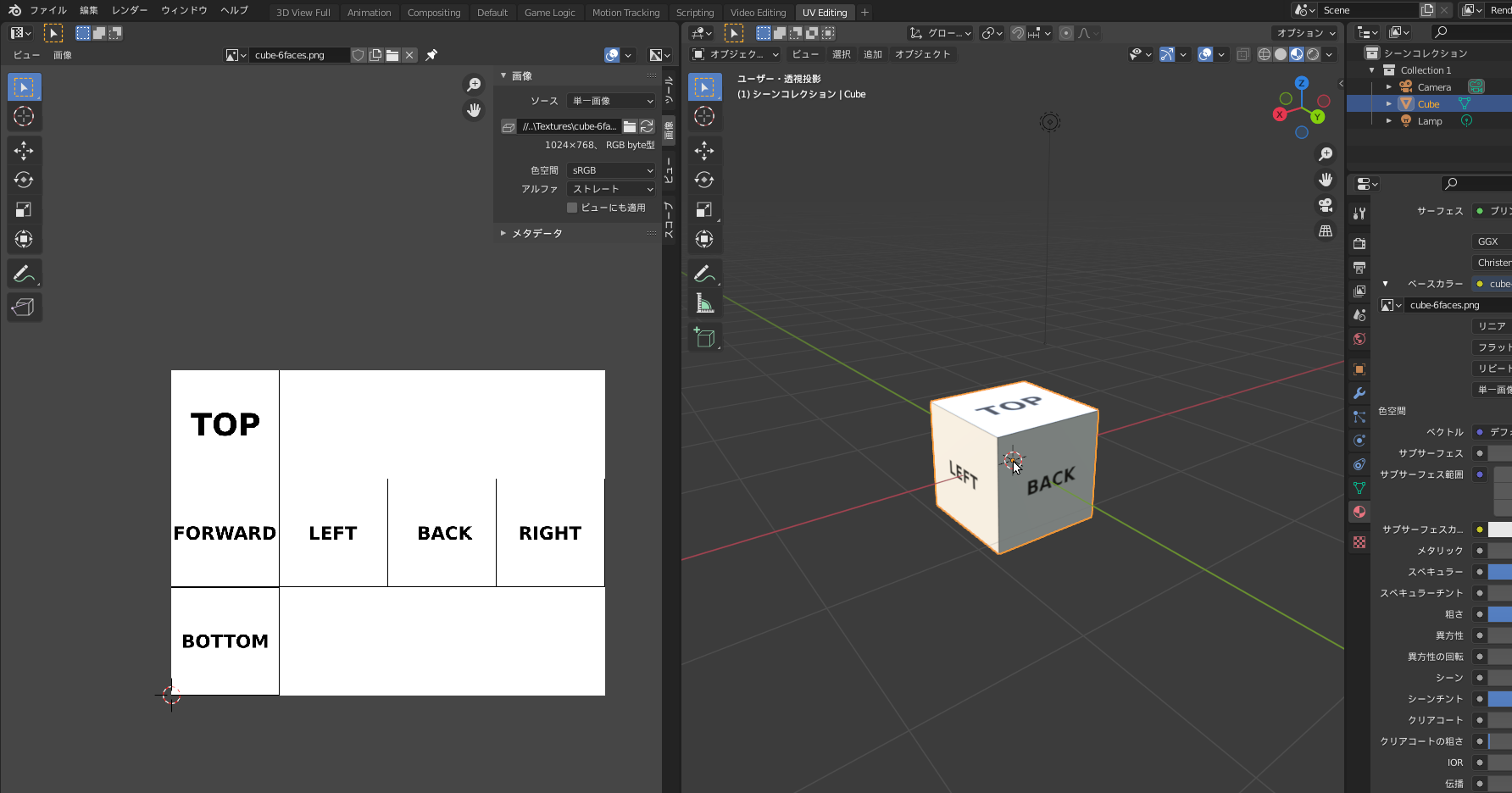The height and width of the screenshot is (793, 1512).
Task: Reload the cube-6faces image file
Action: (x=647, y=126)
